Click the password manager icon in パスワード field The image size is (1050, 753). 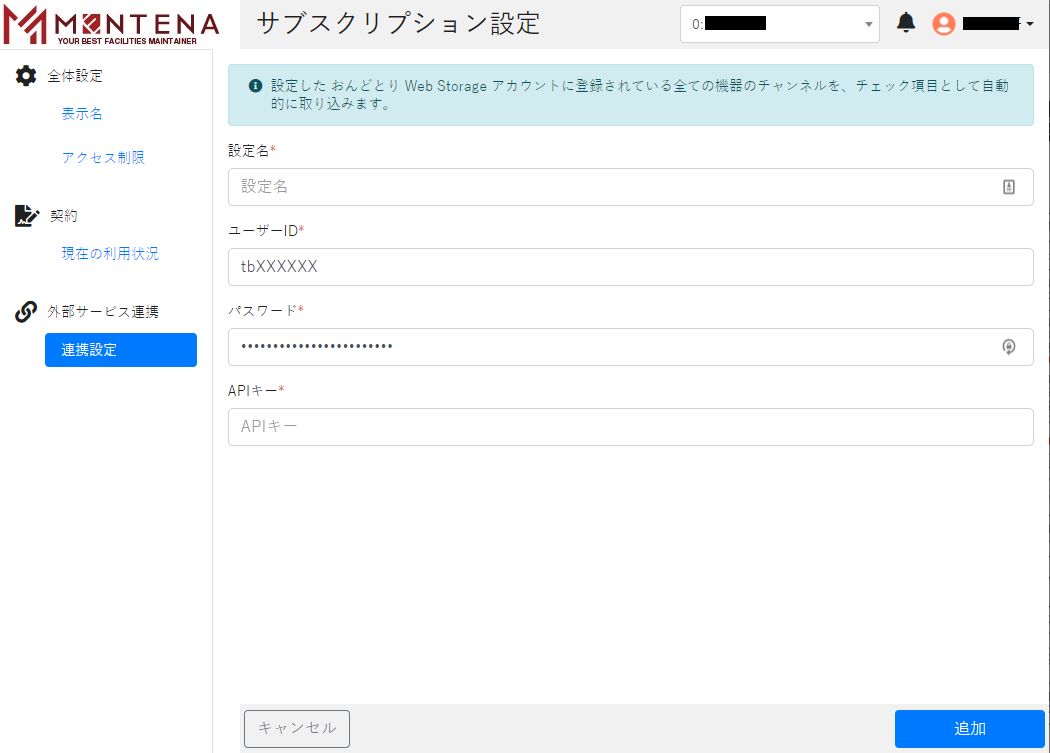point(1009,347)
